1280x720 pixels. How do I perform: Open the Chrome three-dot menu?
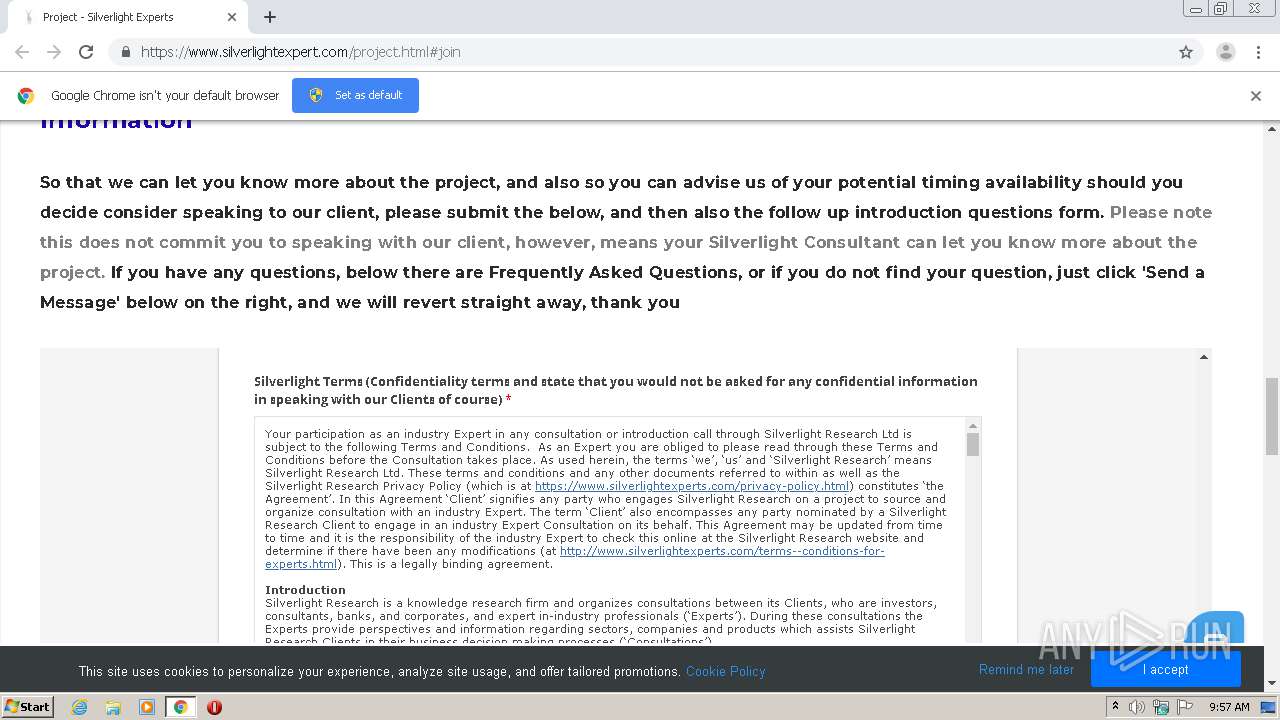point(1258,52)
